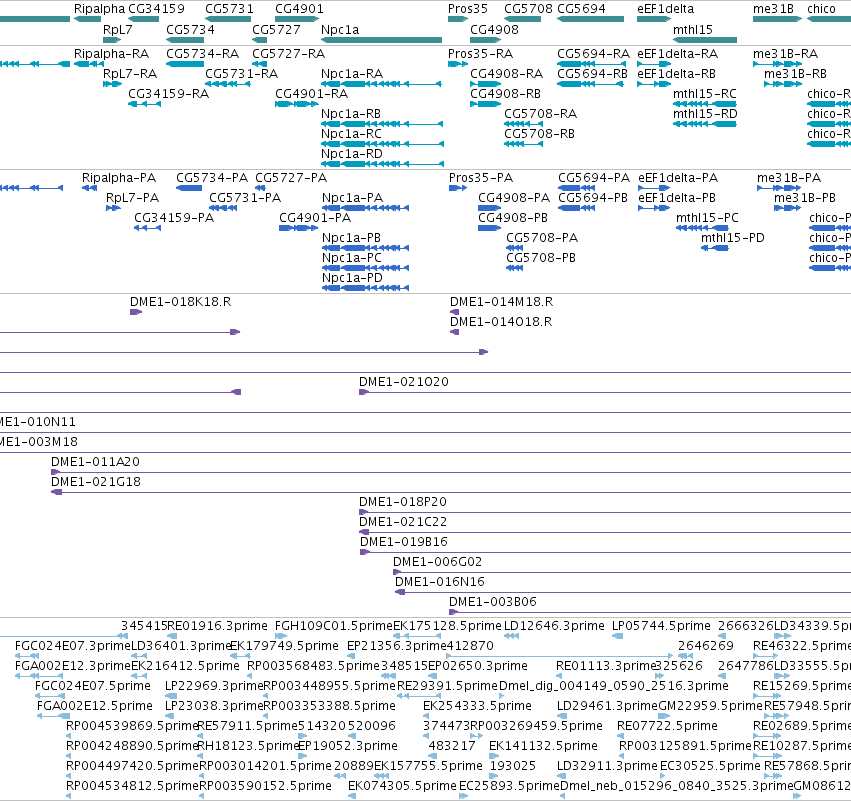851x801 pixels.
Task: Click transcript Npc1a-RD label
Action: point(352,154)
